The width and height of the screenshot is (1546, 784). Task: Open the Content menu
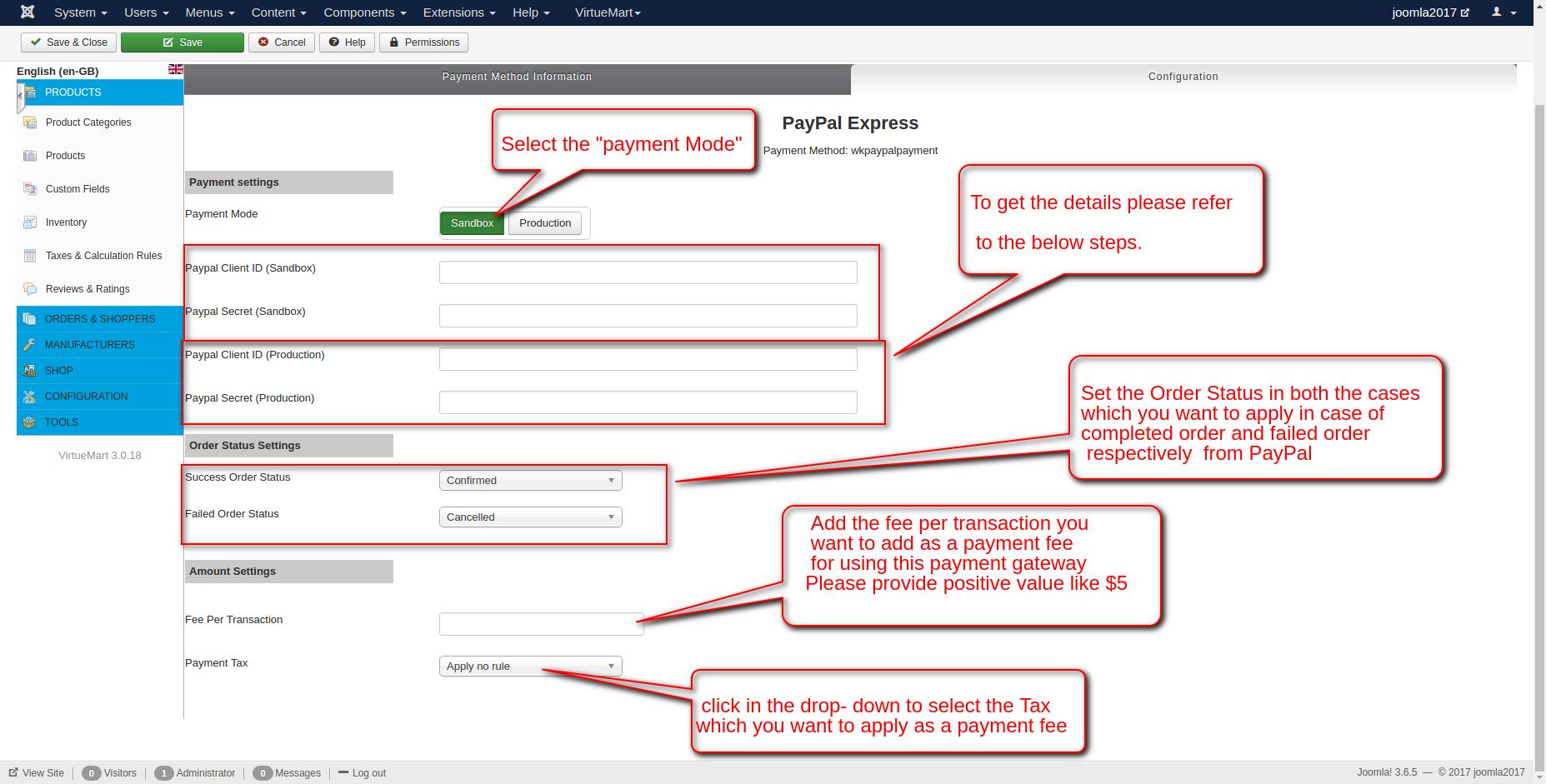pos(279,12)
